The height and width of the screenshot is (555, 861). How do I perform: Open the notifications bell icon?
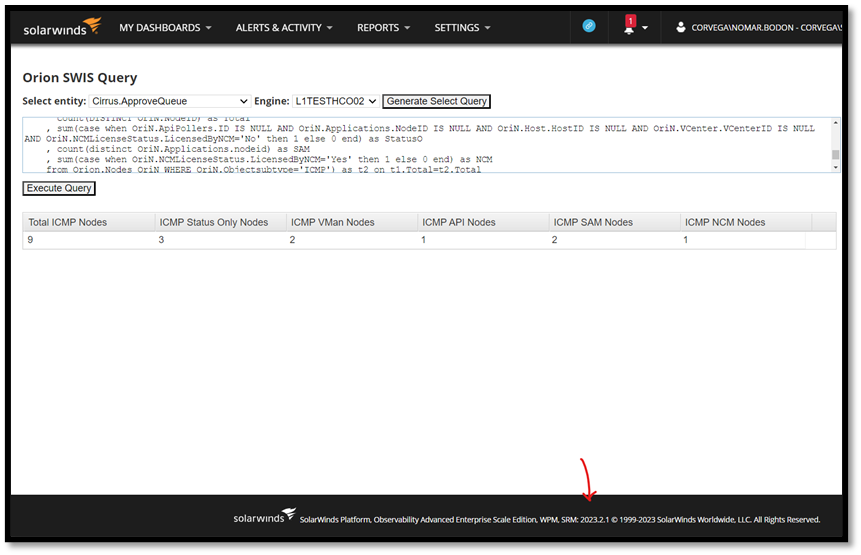629,26
